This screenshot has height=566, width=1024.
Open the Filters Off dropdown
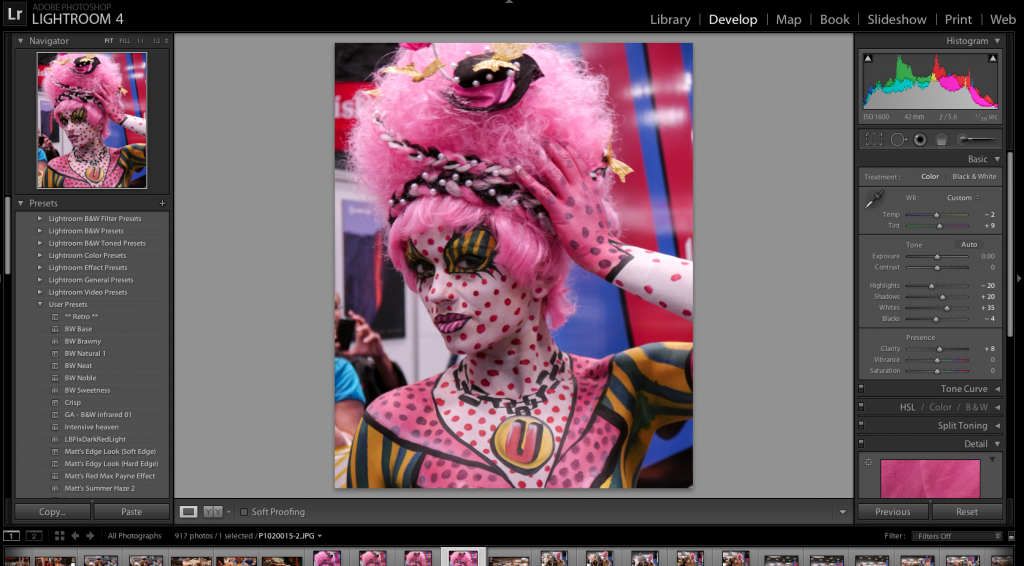click(x=957, y=536)
